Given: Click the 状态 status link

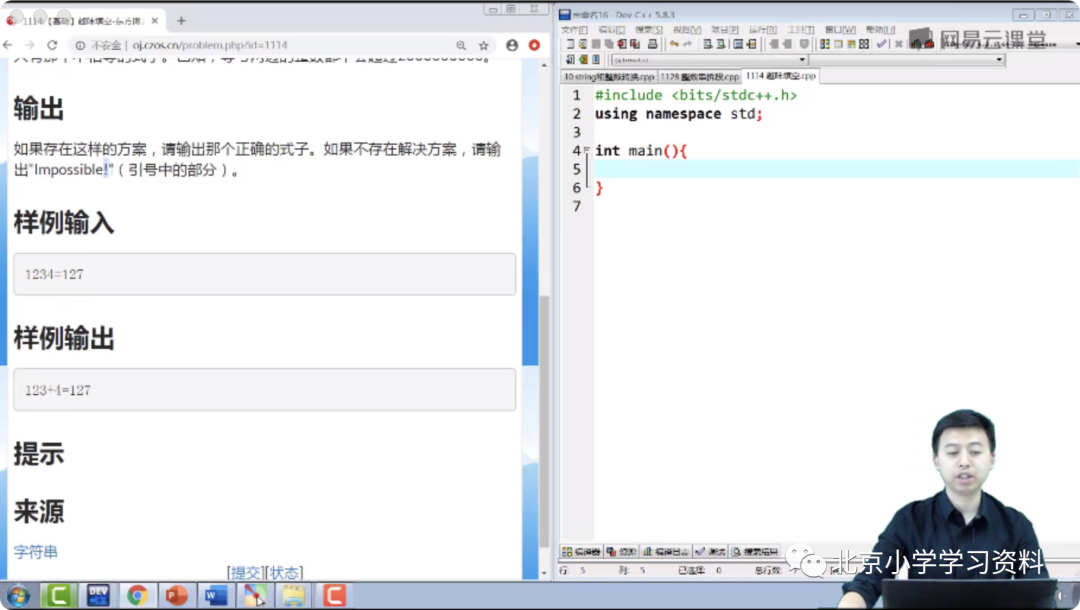Looking at the screenshot, I should click(x=284, y=573).
